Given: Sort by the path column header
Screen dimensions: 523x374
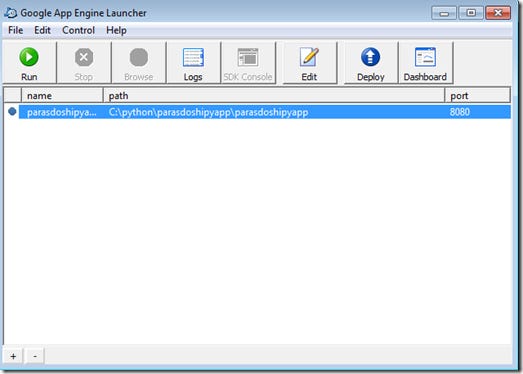Looking at the screenshot, I should coord(274,96).
